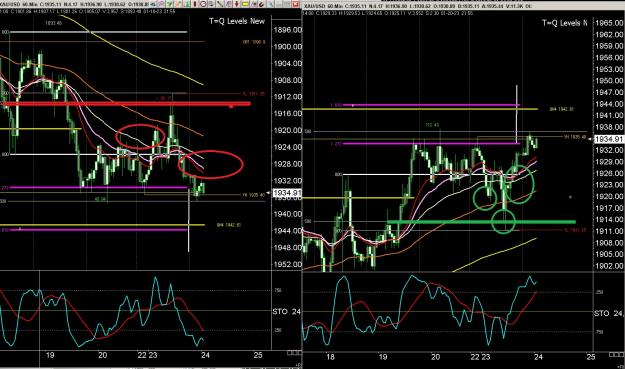
Task: Click the red X toolbar button
Action: pyautogui.click(x=295, y=4)
